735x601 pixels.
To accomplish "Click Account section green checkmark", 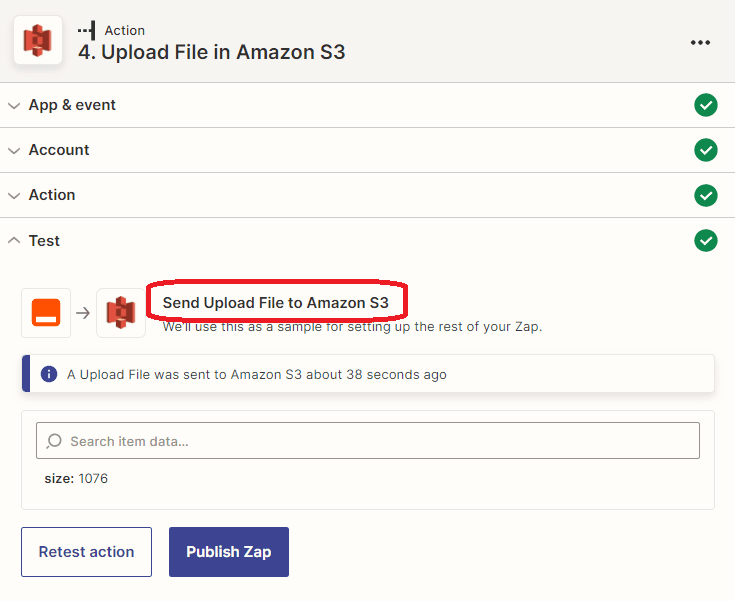I will [706, 150].
